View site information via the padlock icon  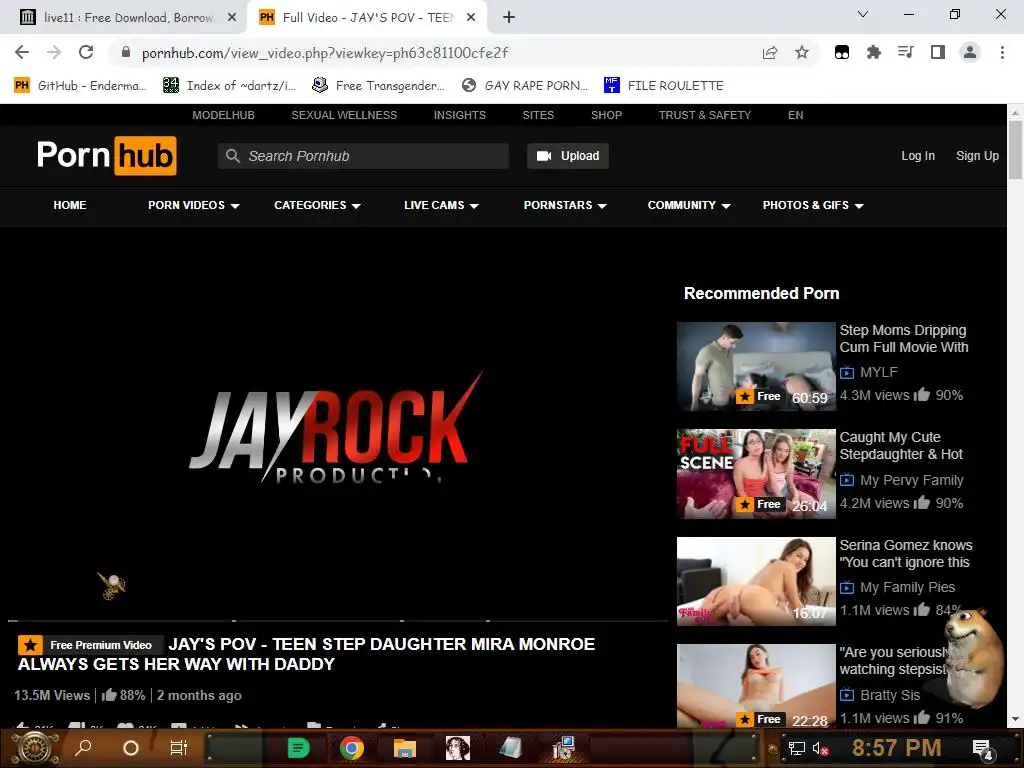[x=126, y=52]
